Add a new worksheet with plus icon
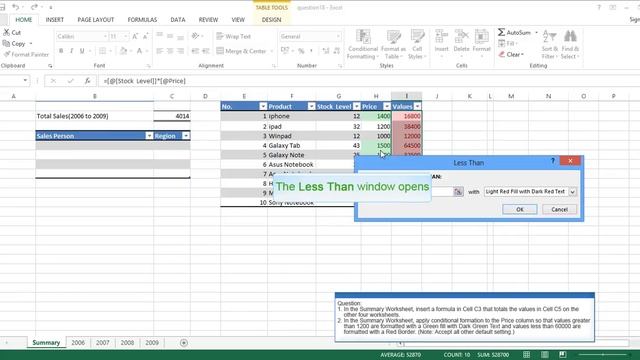640x360 pixels. 184,343
